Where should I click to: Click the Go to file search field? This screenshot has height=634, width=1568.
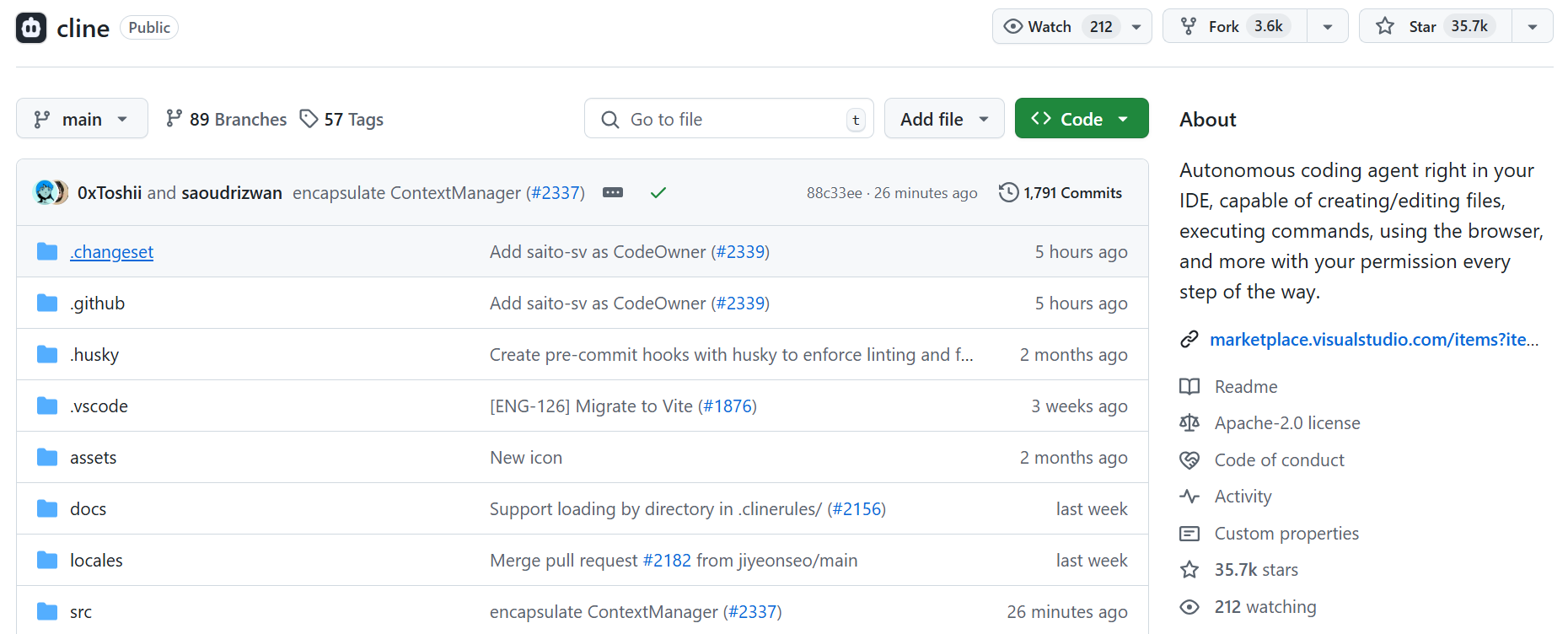tap(729, 119)
